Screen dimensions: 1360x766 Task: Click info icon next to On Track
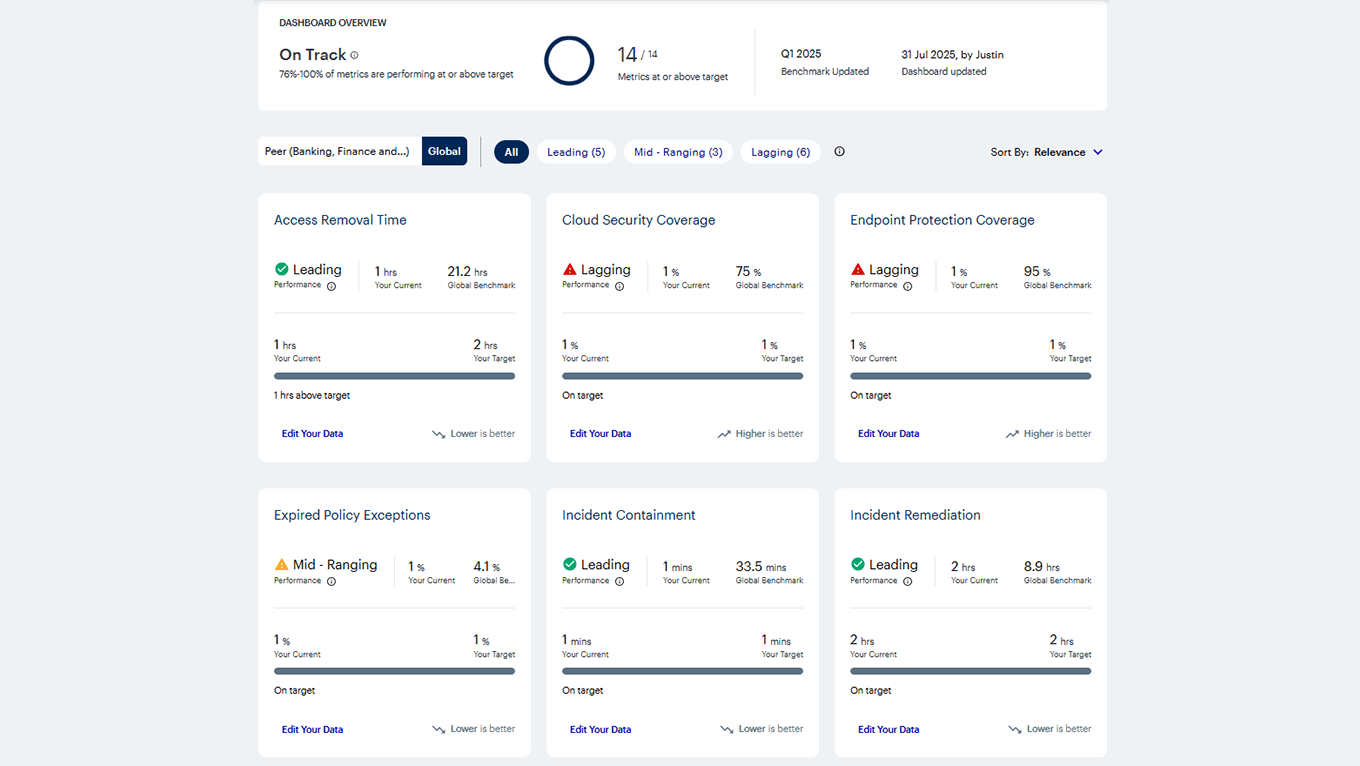click(354, 56)
